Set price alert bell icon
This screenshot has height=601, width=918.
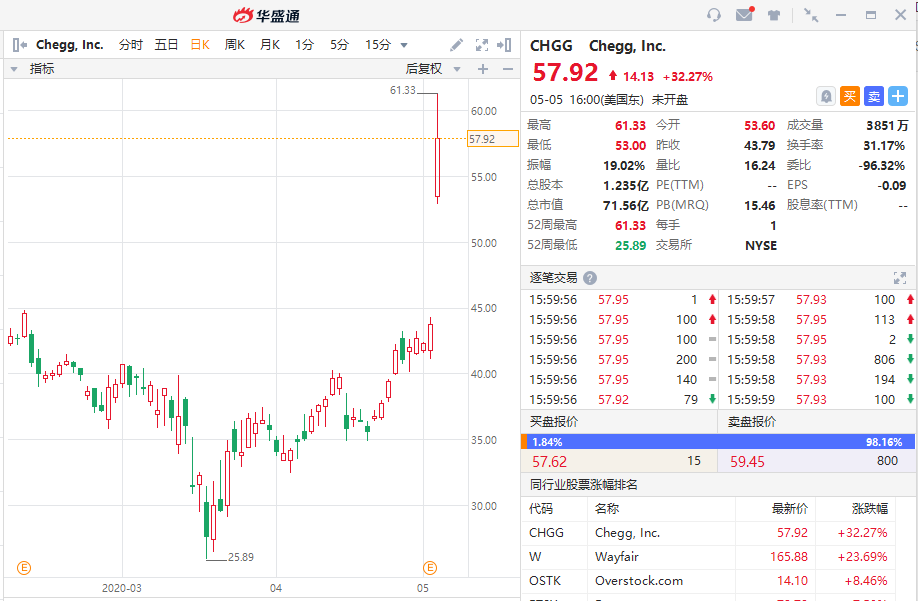pos(825,96)
